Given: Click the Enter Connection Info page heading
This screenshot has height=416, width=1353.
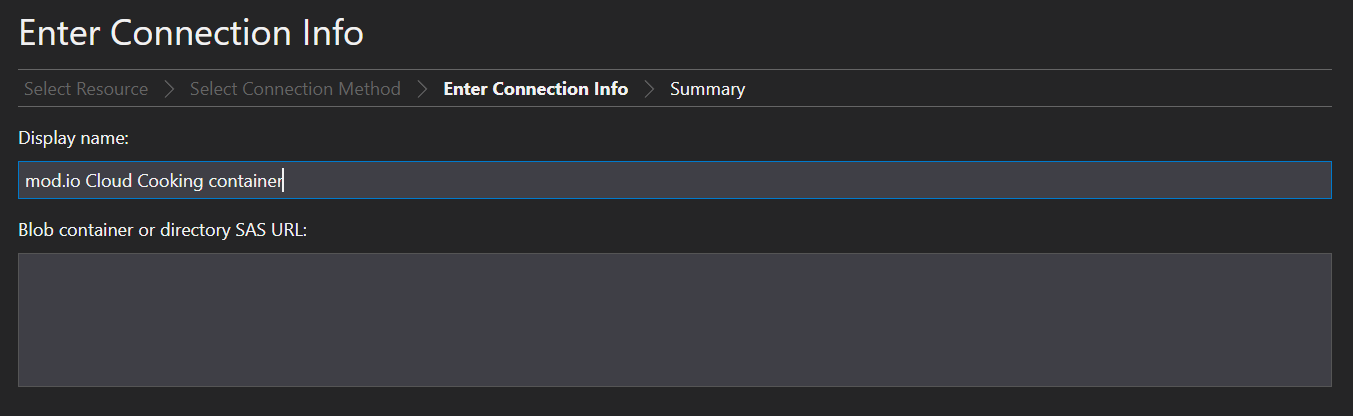Looking at the screenshot, I should (191, 33).
